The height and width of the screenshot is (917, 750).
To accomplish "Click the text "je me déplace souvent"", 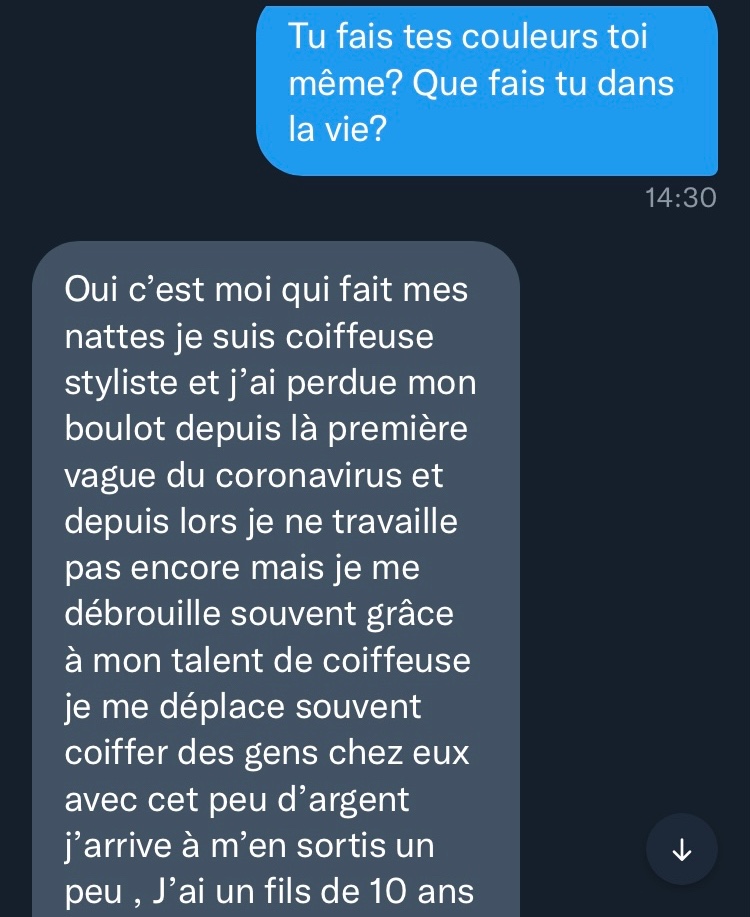I will tap(244, 707).
